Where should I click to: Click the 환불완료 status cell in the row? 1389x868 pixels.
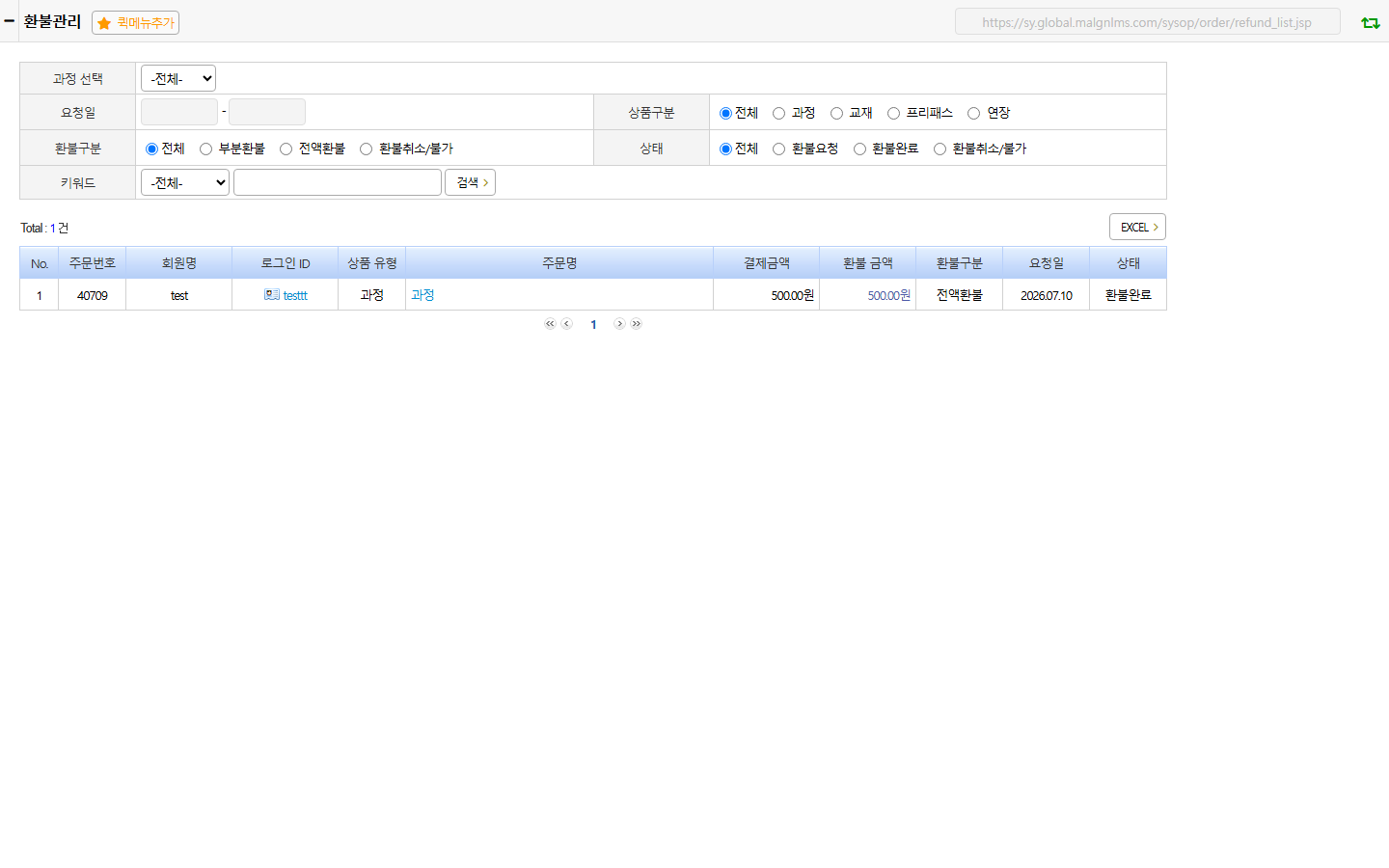pos(1129,295)
